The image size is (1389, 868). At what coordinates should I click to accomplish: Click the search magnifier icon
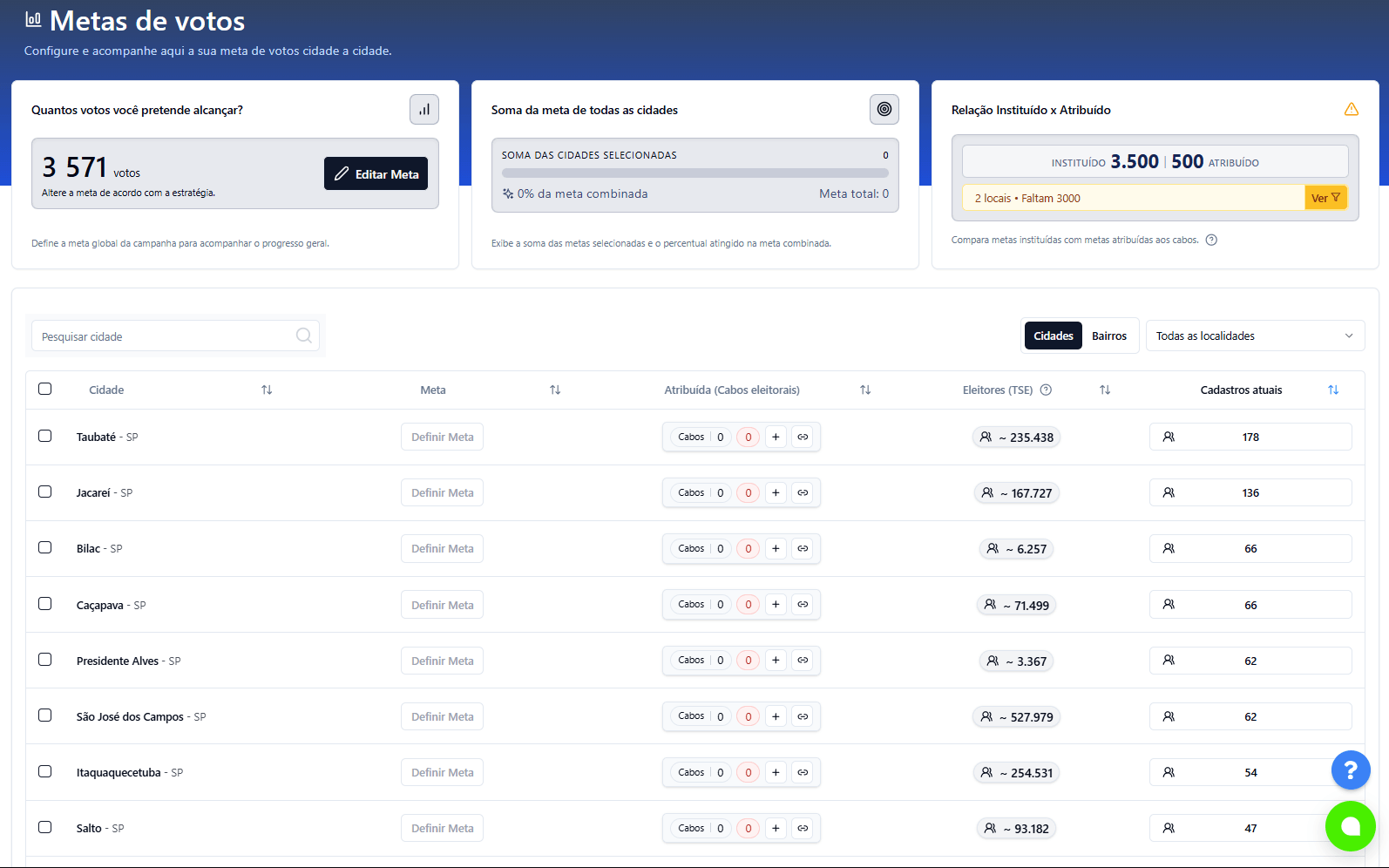click(x=304, y=336)
